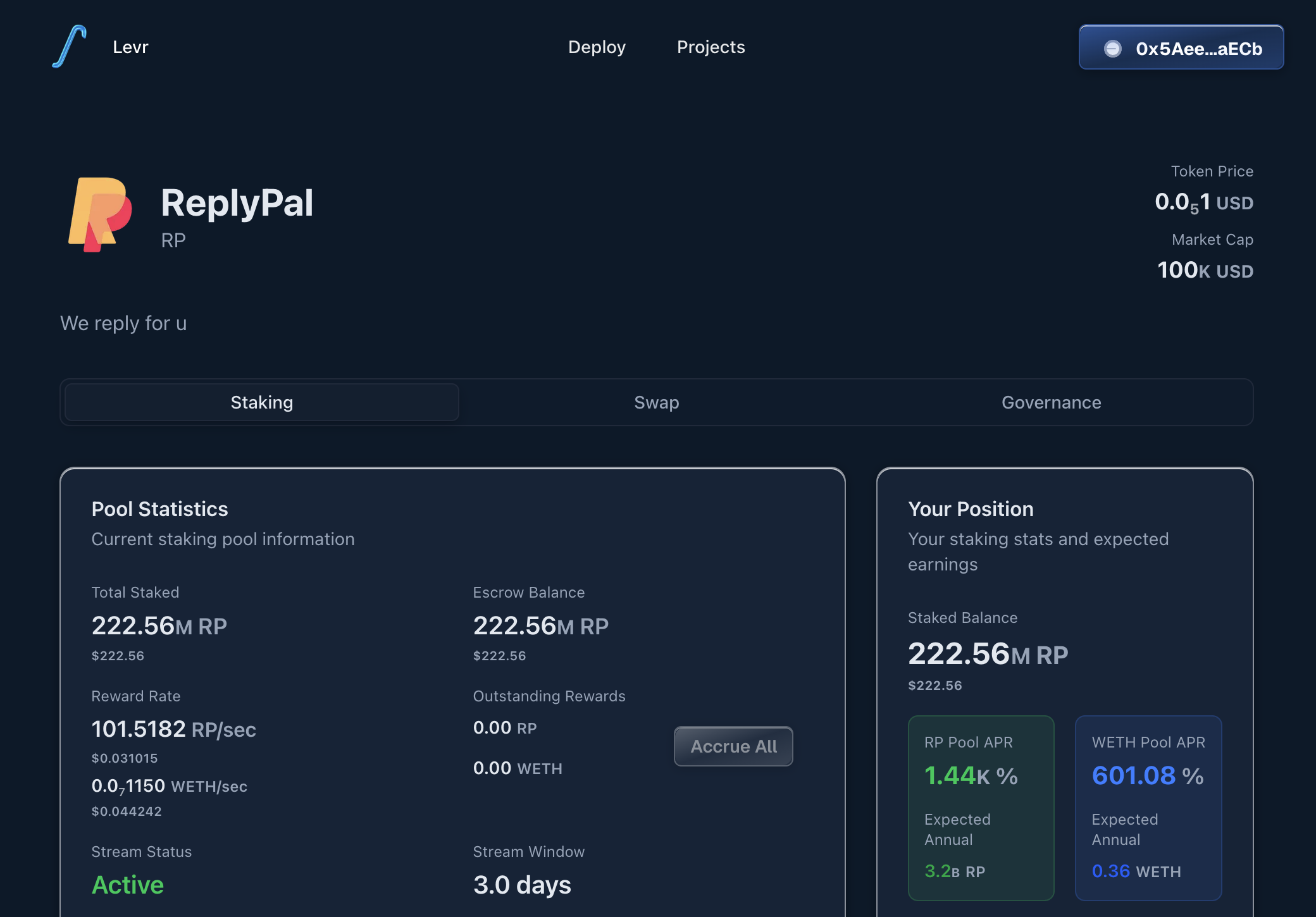Click the ReplyPal project title

237,203
